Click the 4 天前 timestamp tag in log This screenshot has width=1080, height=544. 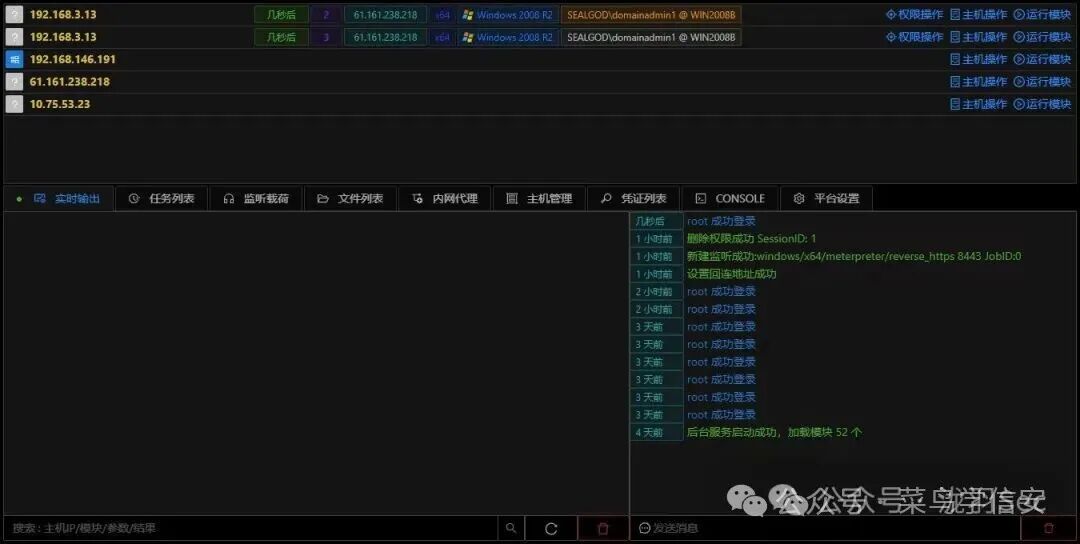656,432
